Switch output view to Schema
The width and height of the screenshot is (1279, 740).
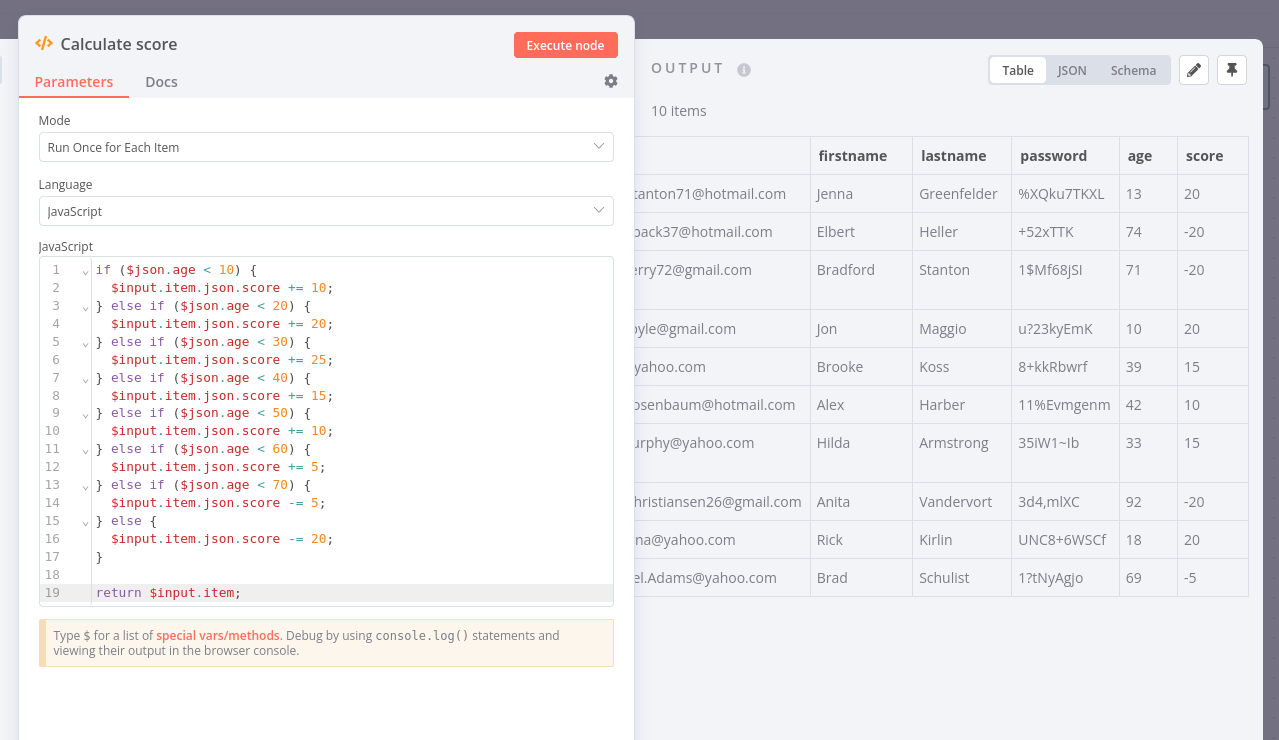(1133, 70)
